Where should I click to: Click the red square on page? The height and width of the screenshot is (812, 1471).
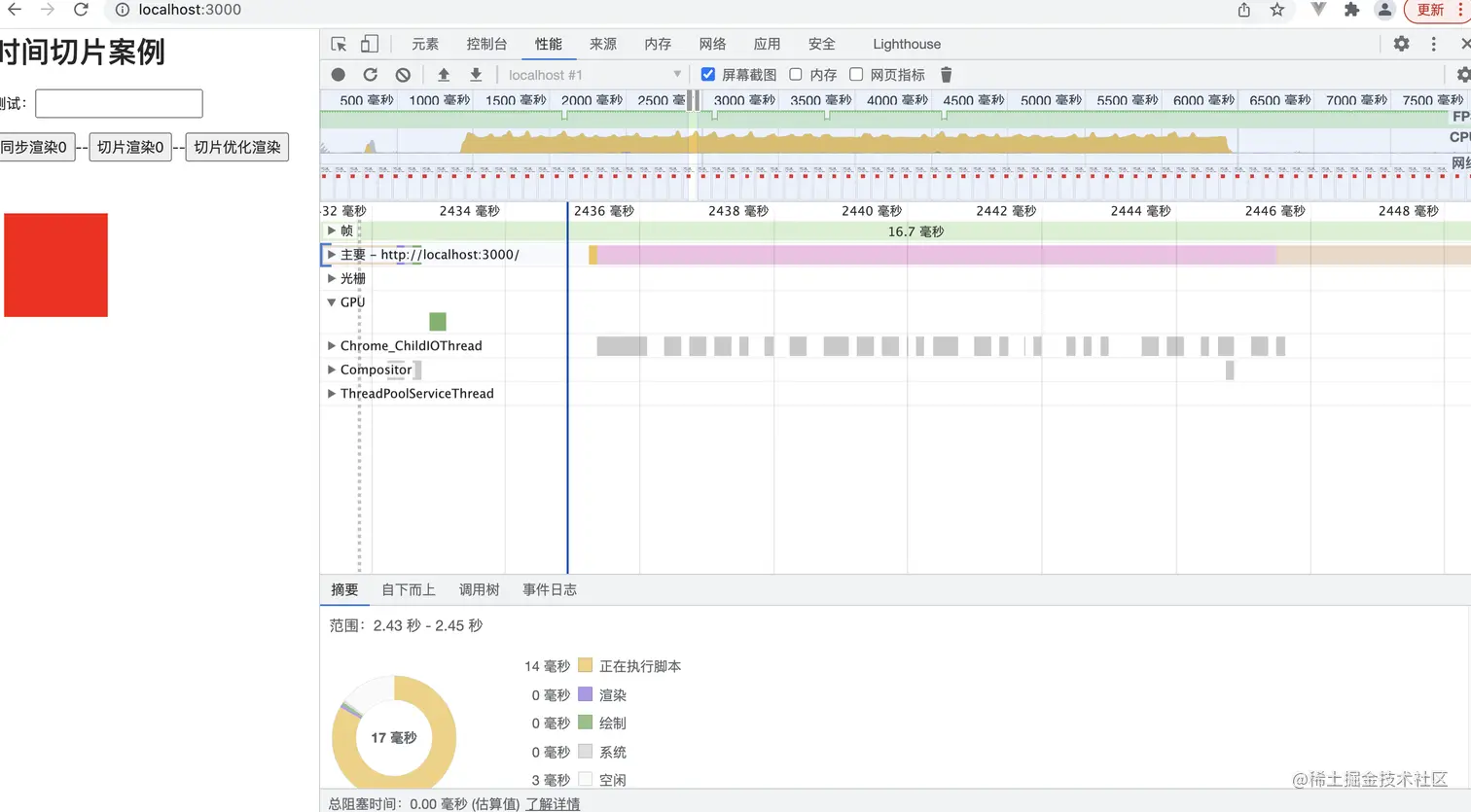tap(55, 265)
